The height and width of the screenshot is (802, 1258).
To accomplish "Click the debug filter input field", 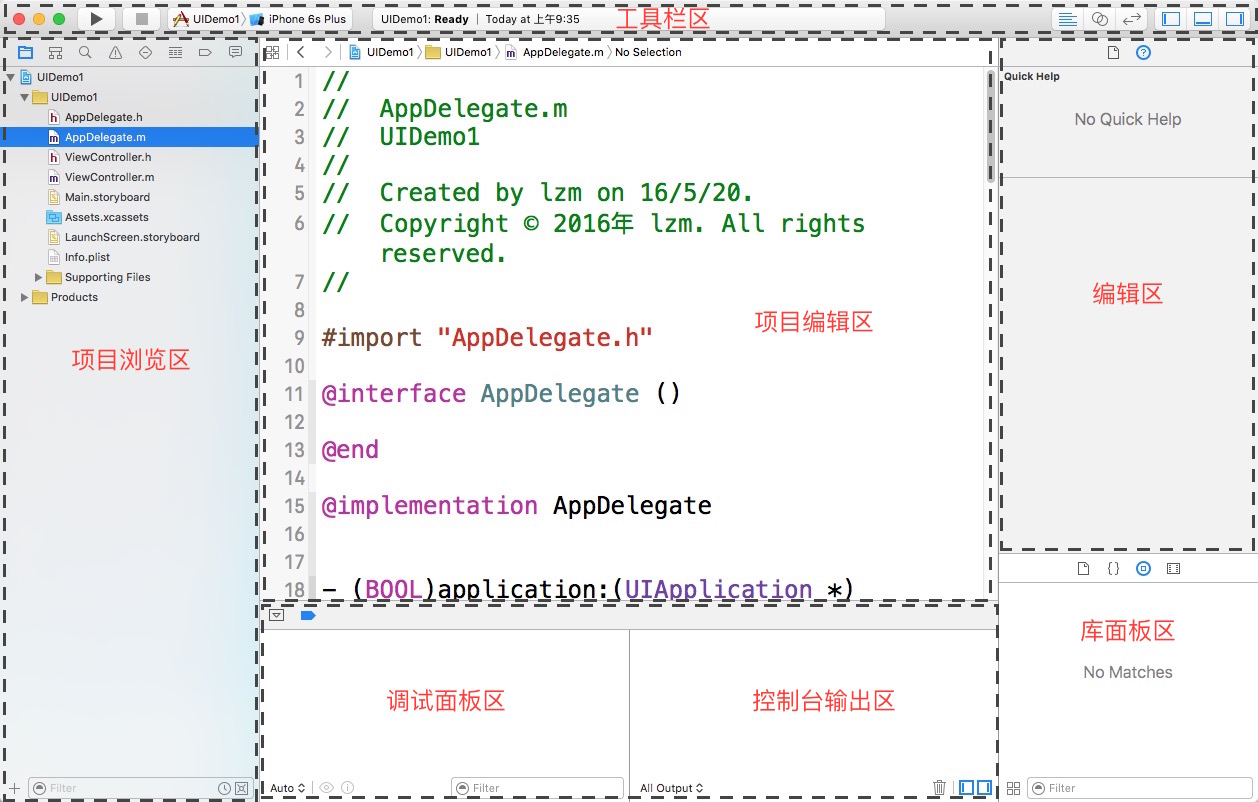I will (x=537, y=788).
